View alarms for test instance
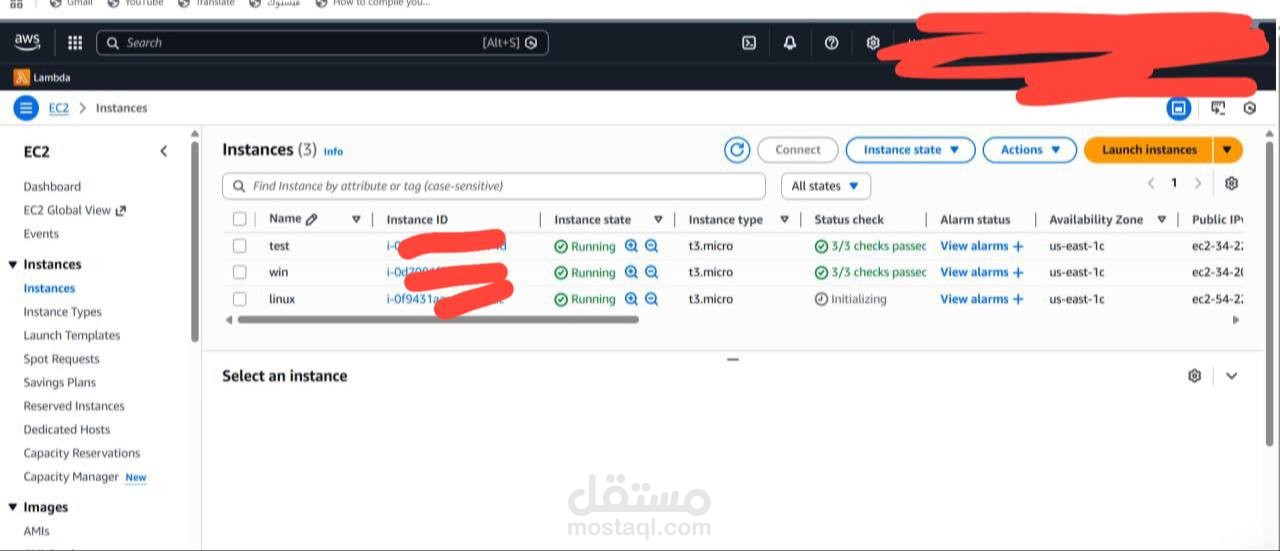Screen dimensions: 1280x551 [982, 245]
